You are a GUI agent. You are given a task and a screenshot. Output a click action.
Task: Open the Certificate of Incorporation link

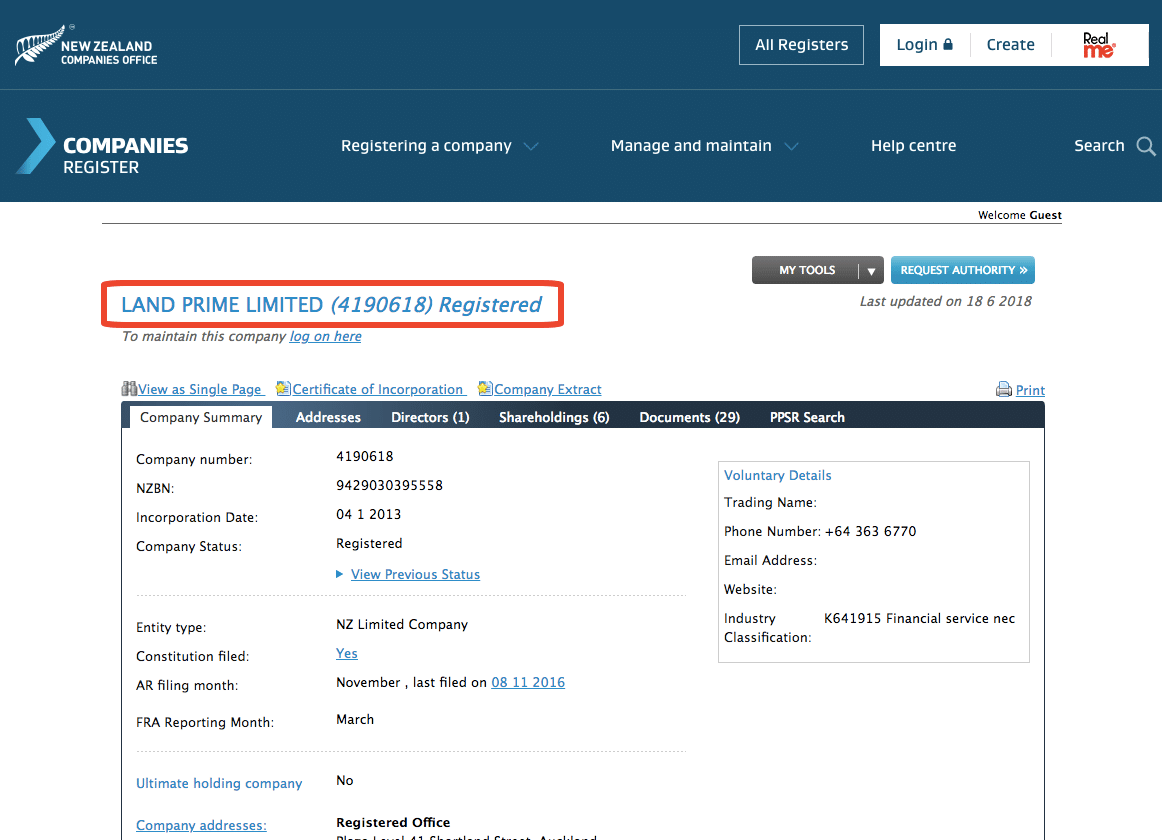coord(377,389)
